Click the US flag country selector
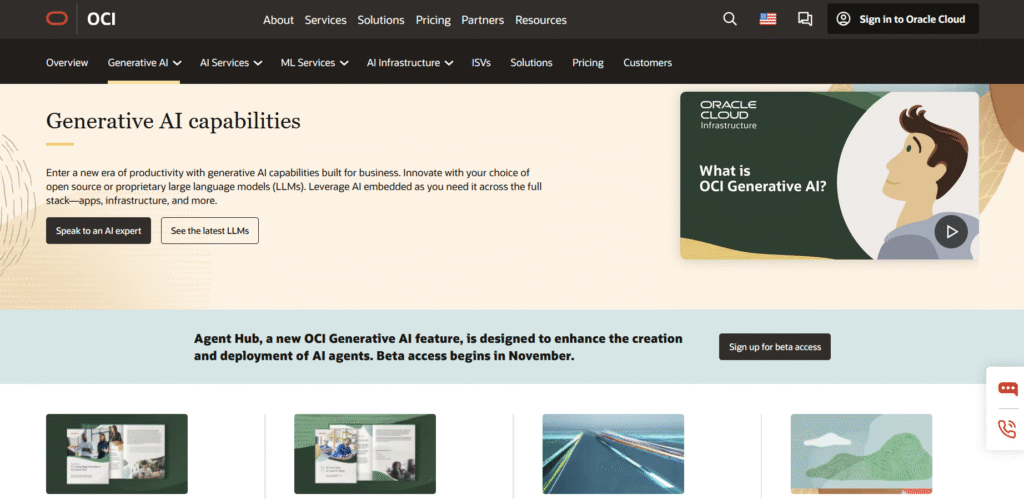This screenshot has width=1024, height=499. [x=768, y=19]
